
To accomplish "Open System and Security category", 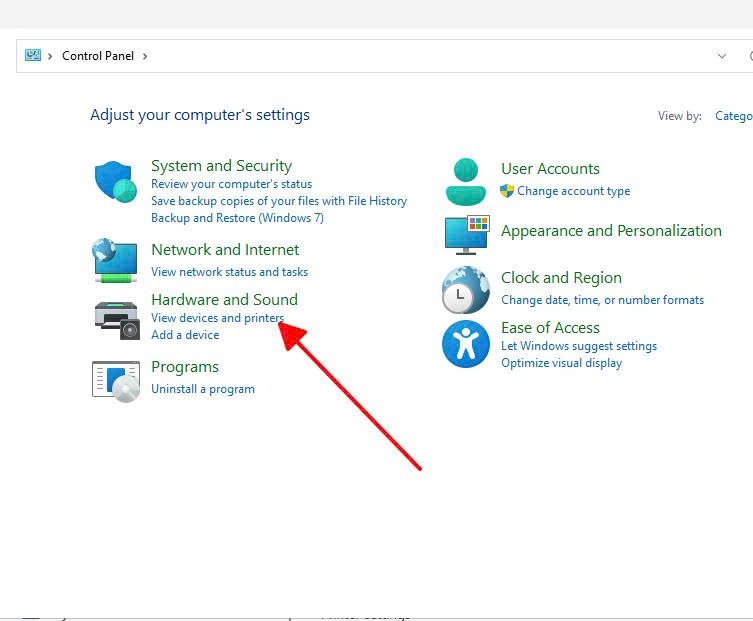I will pos(221,166).
